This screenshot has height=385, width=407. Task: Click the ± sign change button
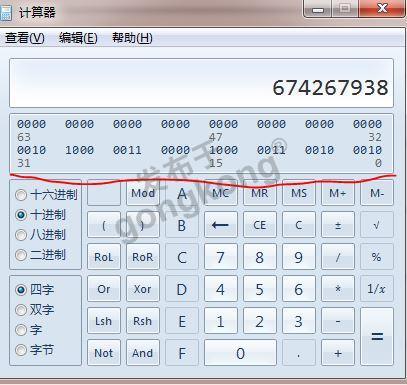point(338,225)
